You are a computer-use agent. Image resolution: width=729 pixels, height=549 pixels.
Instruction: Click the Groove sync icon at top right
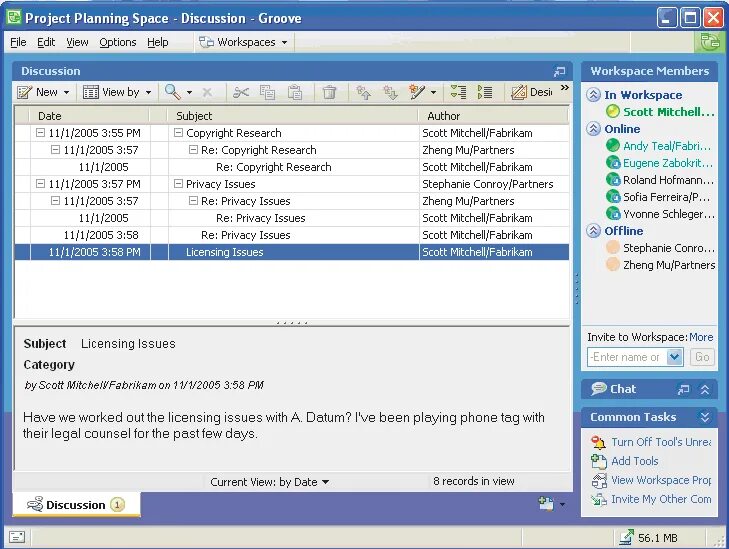710,42
